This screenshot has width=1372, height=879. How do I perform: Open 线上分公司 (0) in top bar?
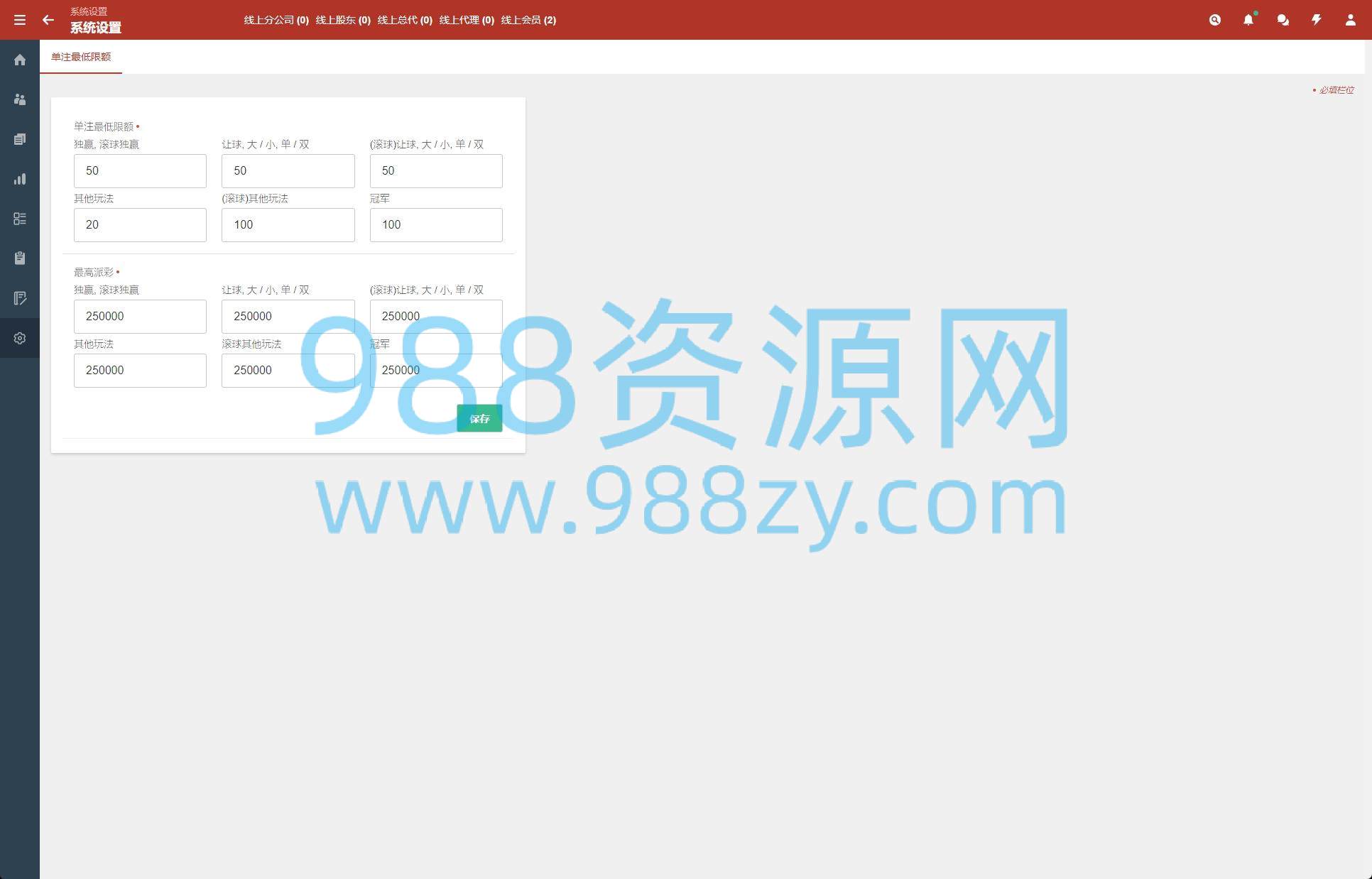tap(276, 20)
